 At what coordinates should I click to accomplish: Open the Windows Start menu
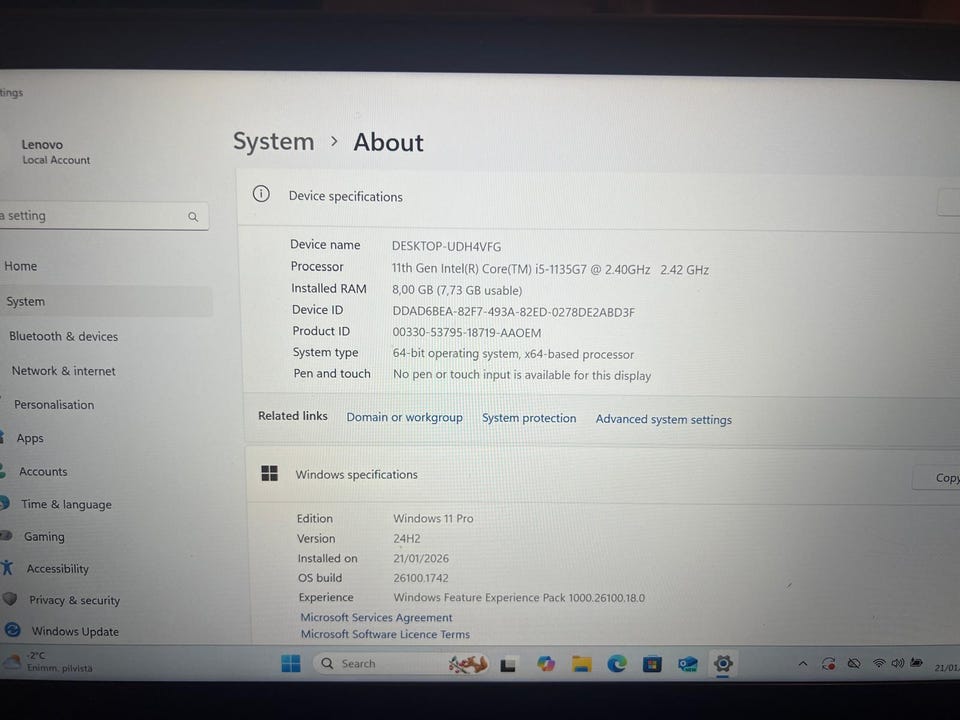(x=291, y=663)
